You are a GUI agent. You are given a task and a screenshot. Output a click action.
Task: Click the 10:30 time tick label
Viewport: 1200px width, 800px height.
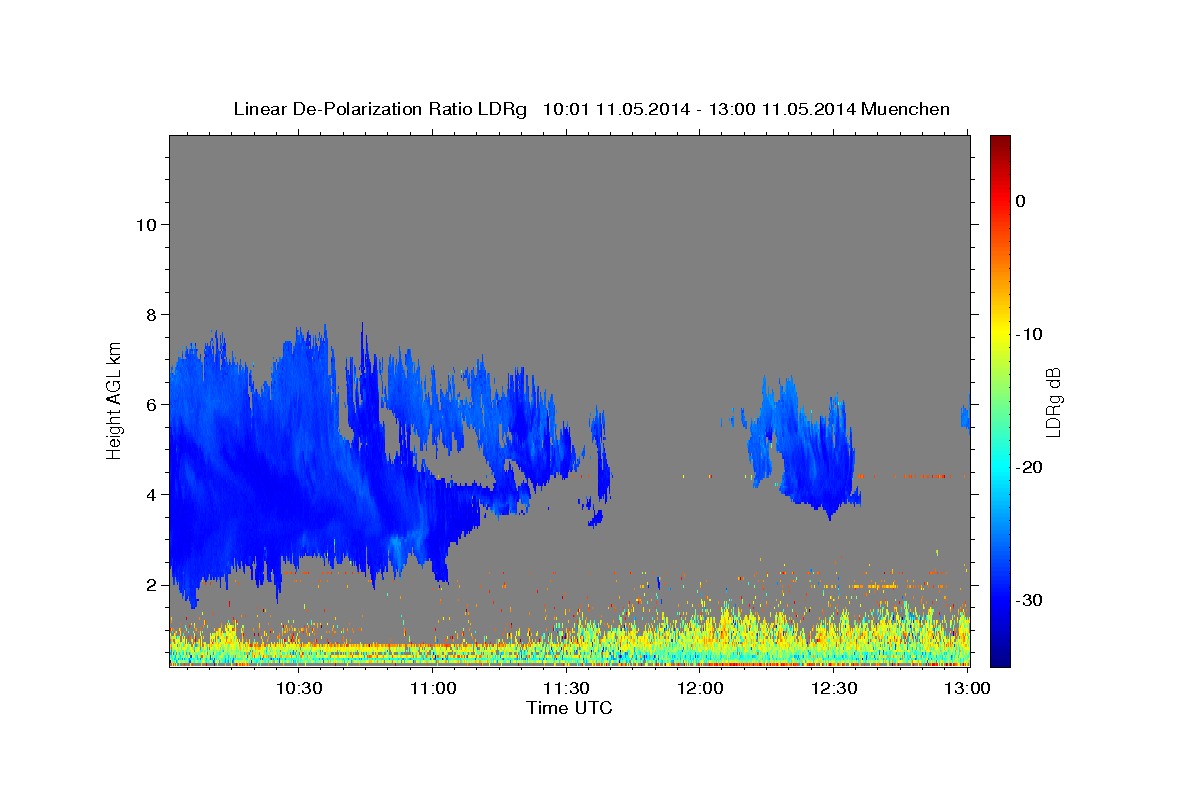[x=299, y=688]
